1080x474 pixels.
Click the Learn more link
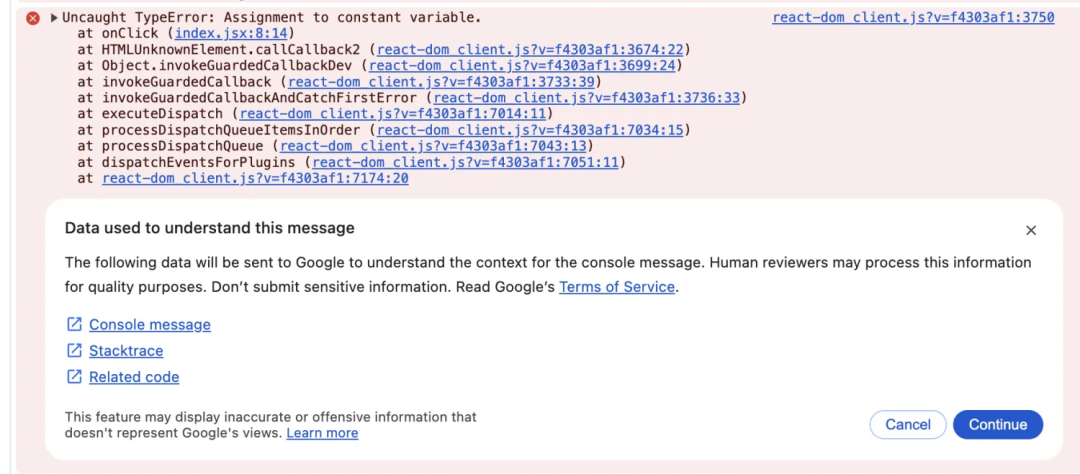(x=322, y=433)
